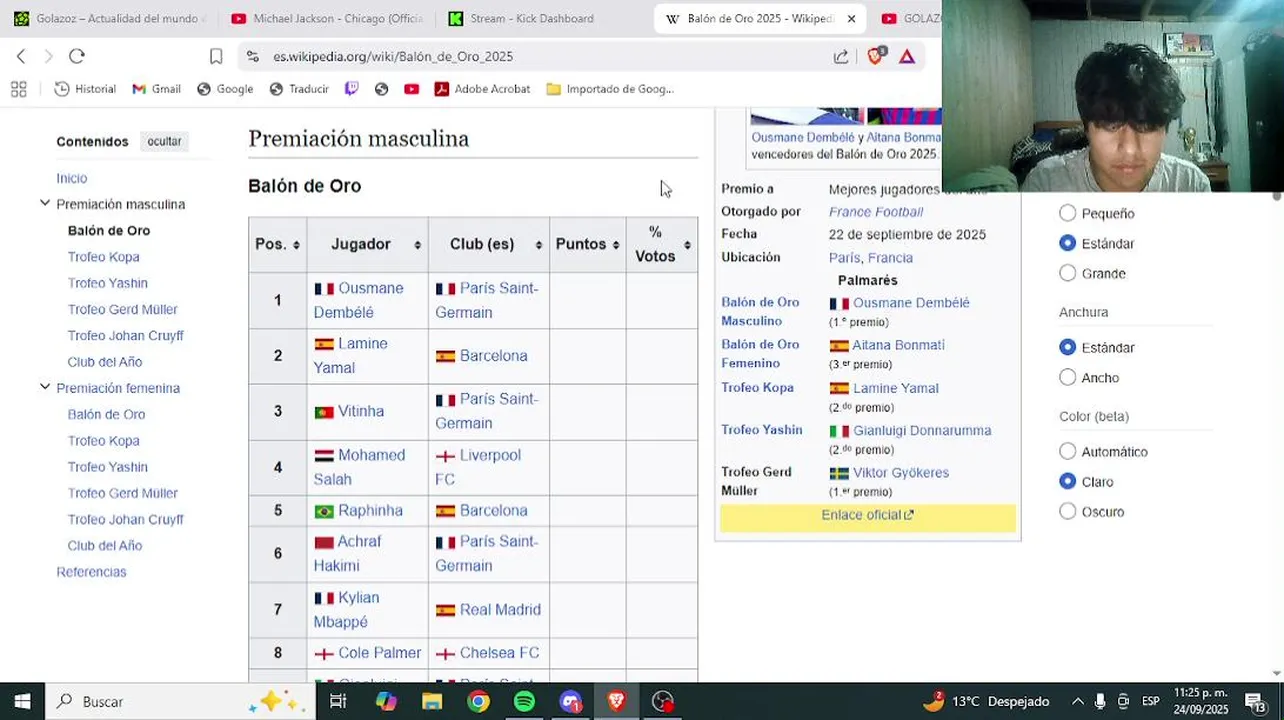Sort the table by Pos. column

278,244
